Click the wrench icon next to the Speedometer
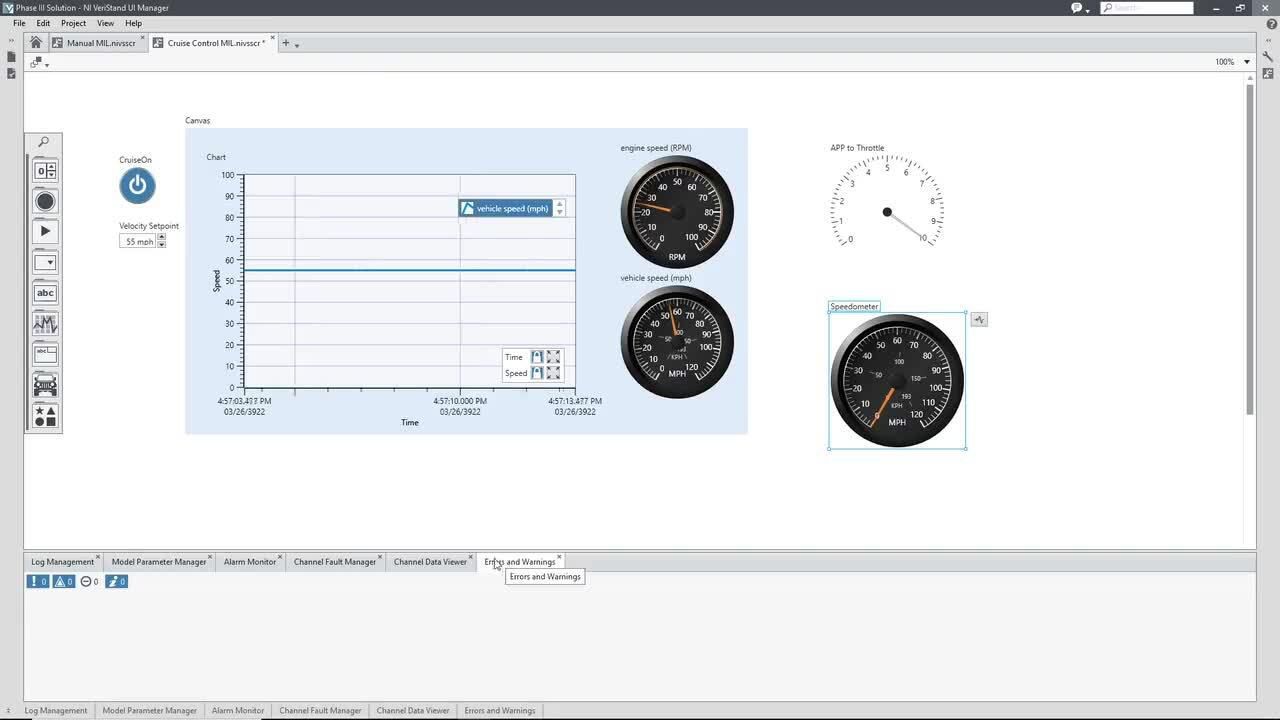This screenshot has width=1280, height=720. [x=978, y=318]
